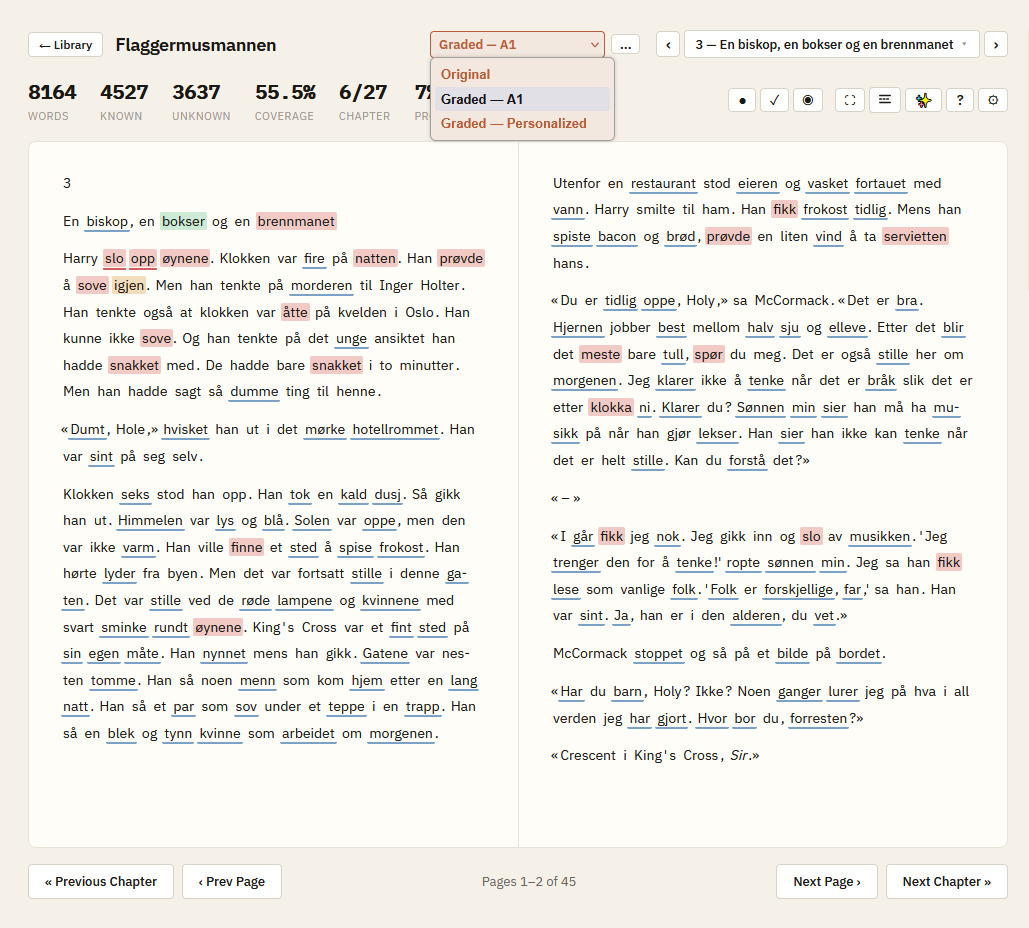The width and height of the screenshot is (1029, 928).
Task: Click the underlined word 'morderen'
Action: pyautogui.click(x=322, y=285)
